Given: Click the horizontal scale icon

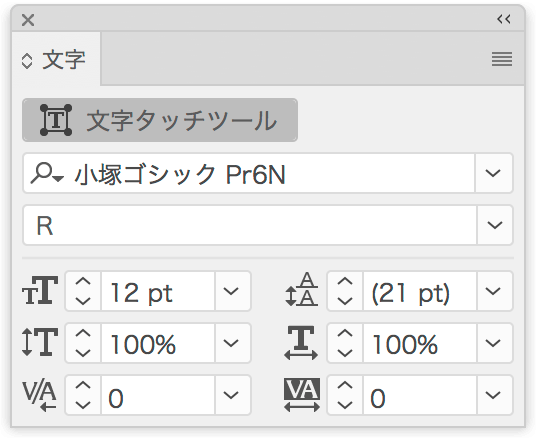Looking at the screenshot, I should pyautogui.click(x=301, y=343).
